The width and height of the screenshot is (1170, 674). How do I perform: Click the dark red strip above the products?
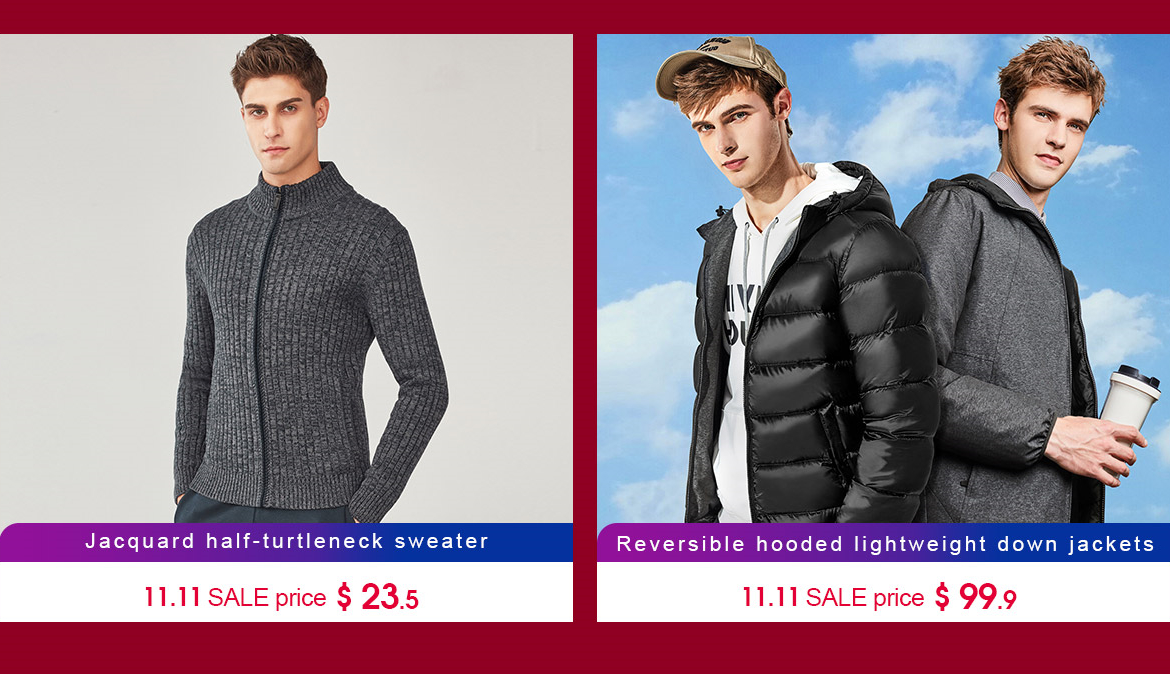click(x=585, y=16)
